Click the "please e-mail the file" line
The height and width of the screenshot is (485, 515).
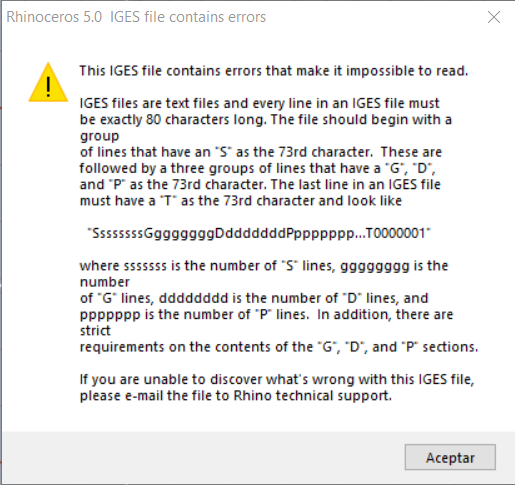236,396
